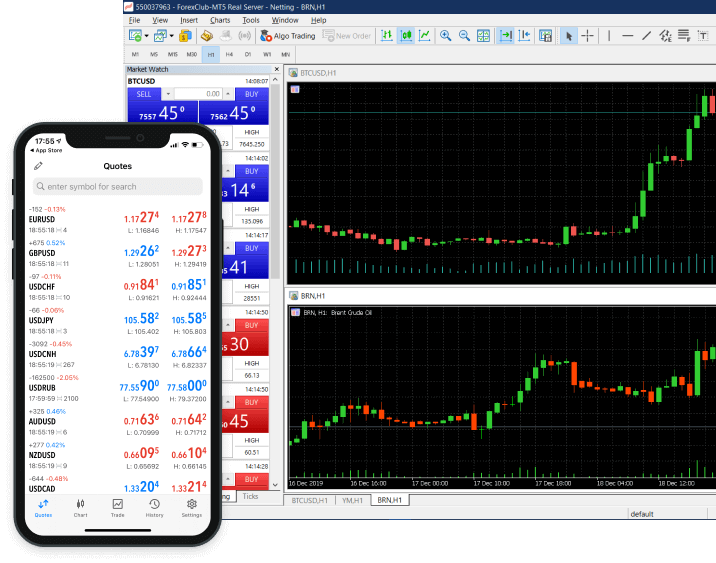Toggle one-click trading icon on BRN chart

[x=295, y=312]
